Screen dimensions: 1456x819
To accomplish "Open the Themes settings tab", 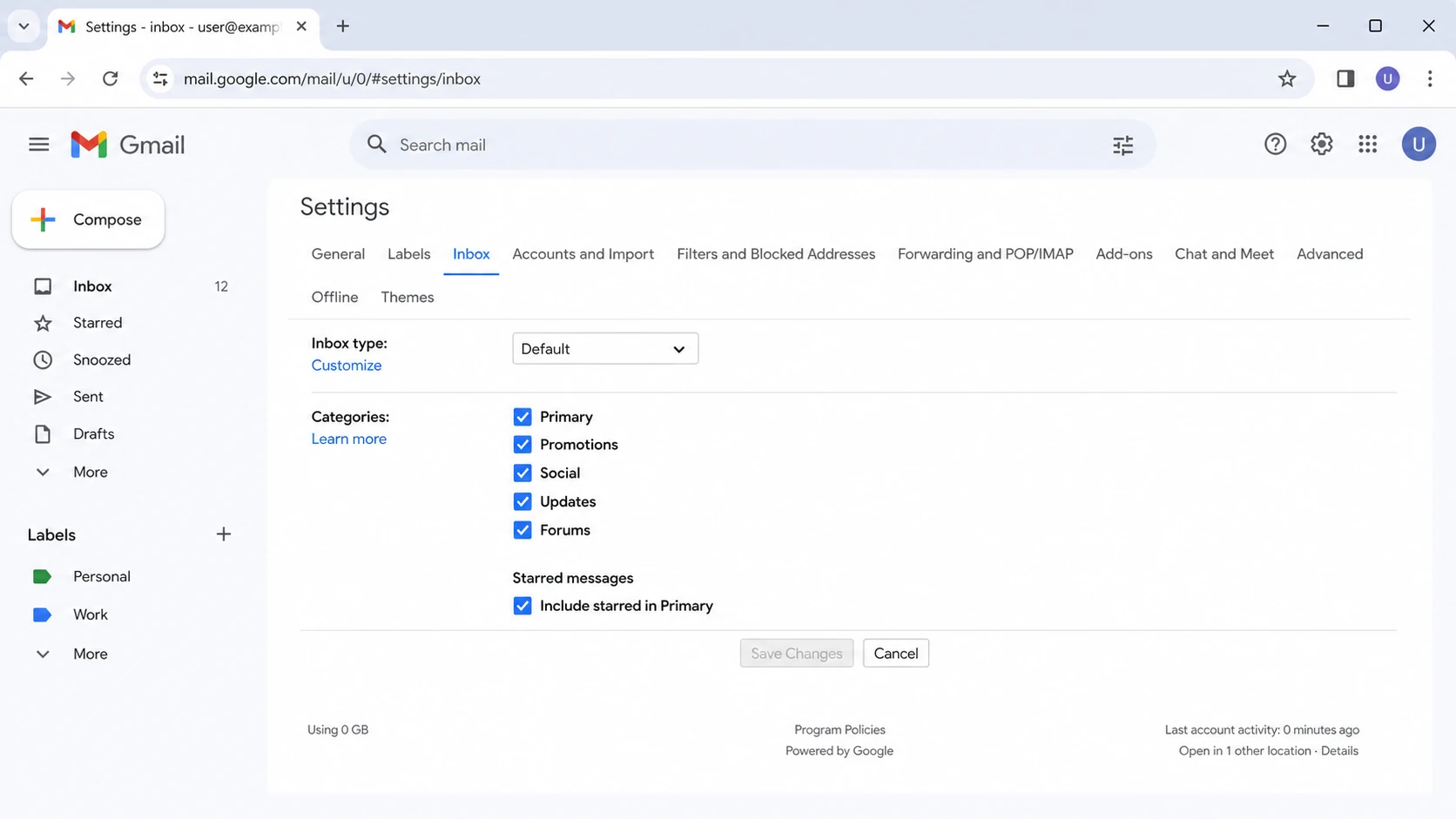I will click(407, 298).
